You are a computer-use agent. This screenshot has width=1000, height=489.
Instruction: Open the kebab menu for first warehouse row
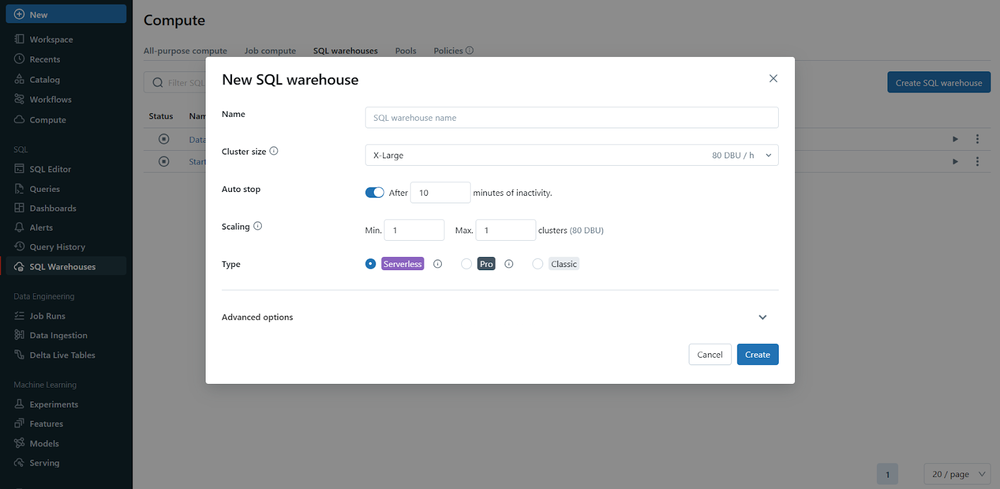point(977,139)
